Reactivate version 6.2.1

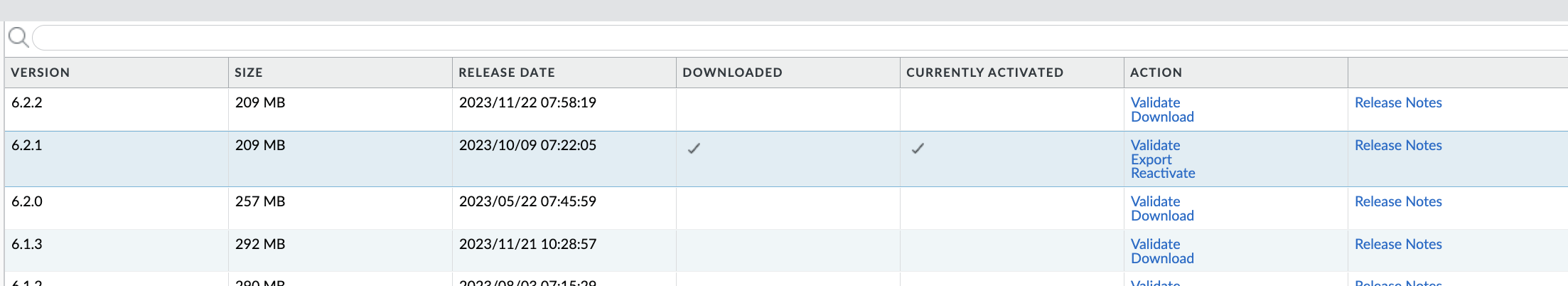[x=1163, y=173]
